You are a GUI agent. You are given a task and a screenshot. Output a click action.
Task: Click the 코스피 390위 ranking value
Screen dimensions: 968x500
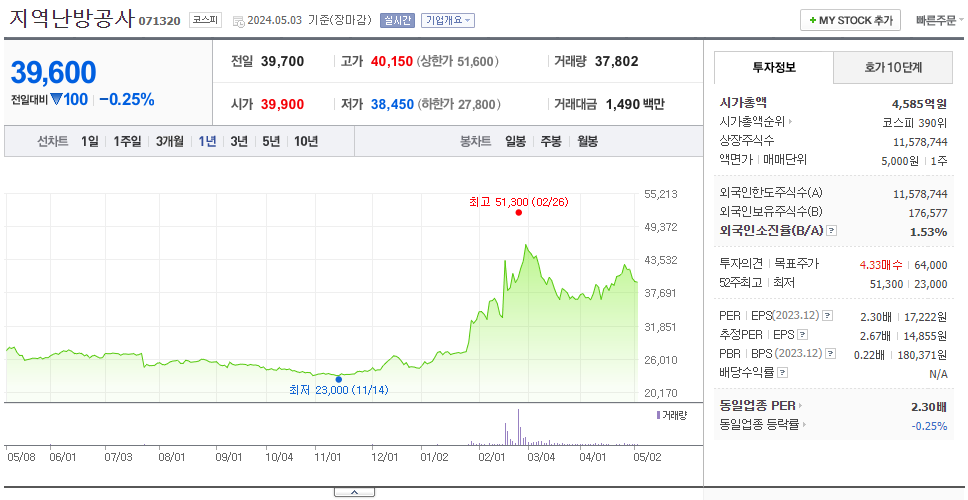tap(915, 122)
